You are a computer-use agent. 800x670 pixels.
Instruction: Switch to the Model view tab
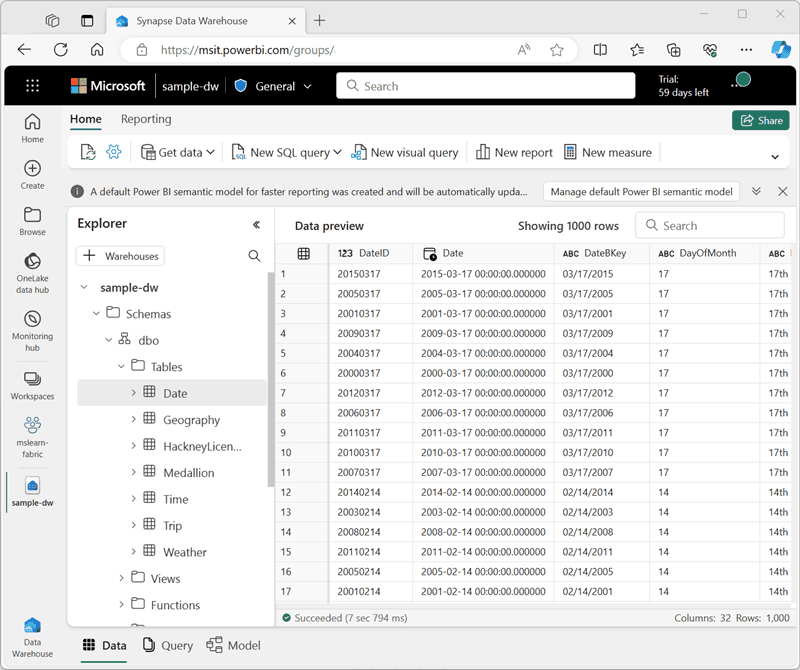click(233, 645)
